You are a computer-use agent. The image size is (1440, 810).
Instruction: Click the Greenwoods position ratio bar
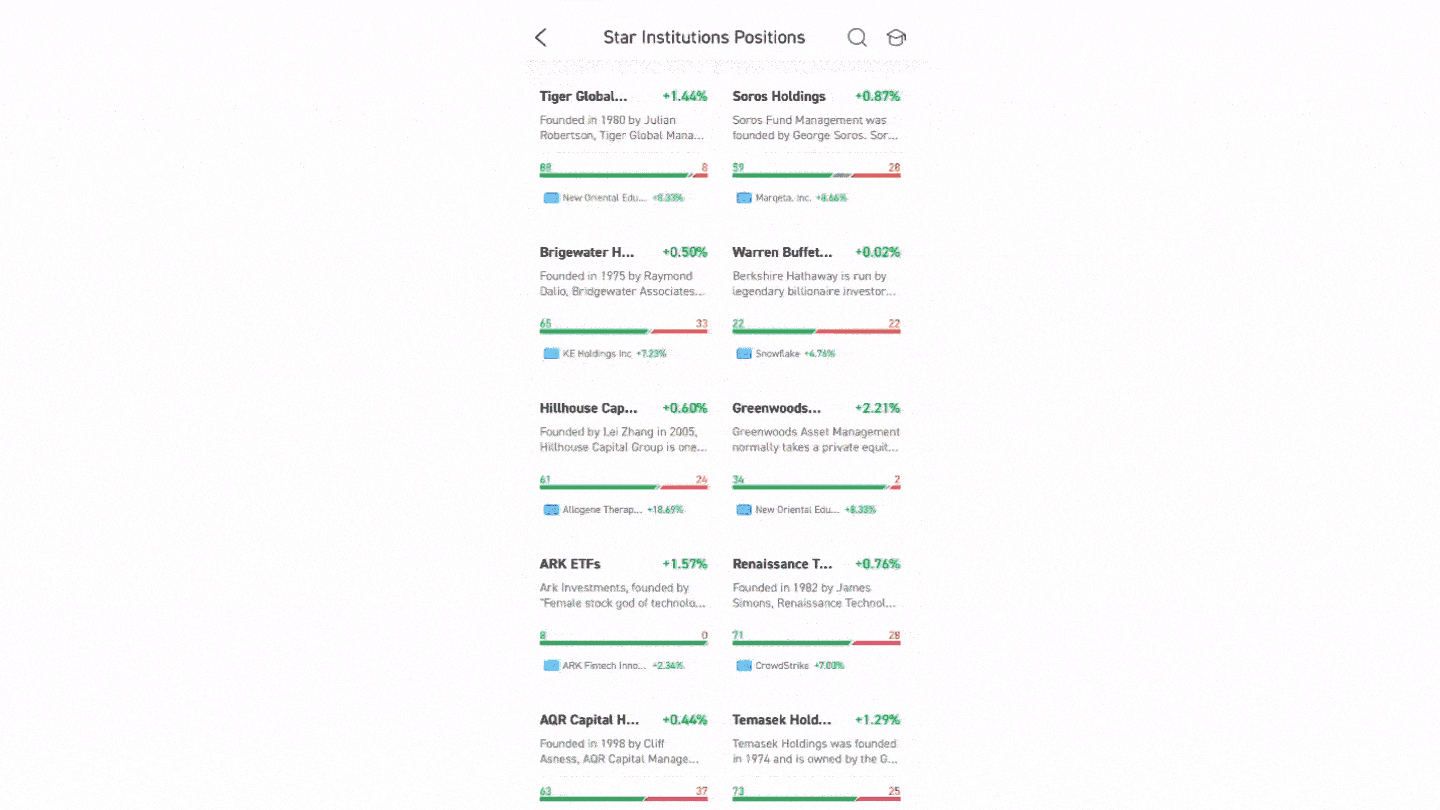point(816,487)
